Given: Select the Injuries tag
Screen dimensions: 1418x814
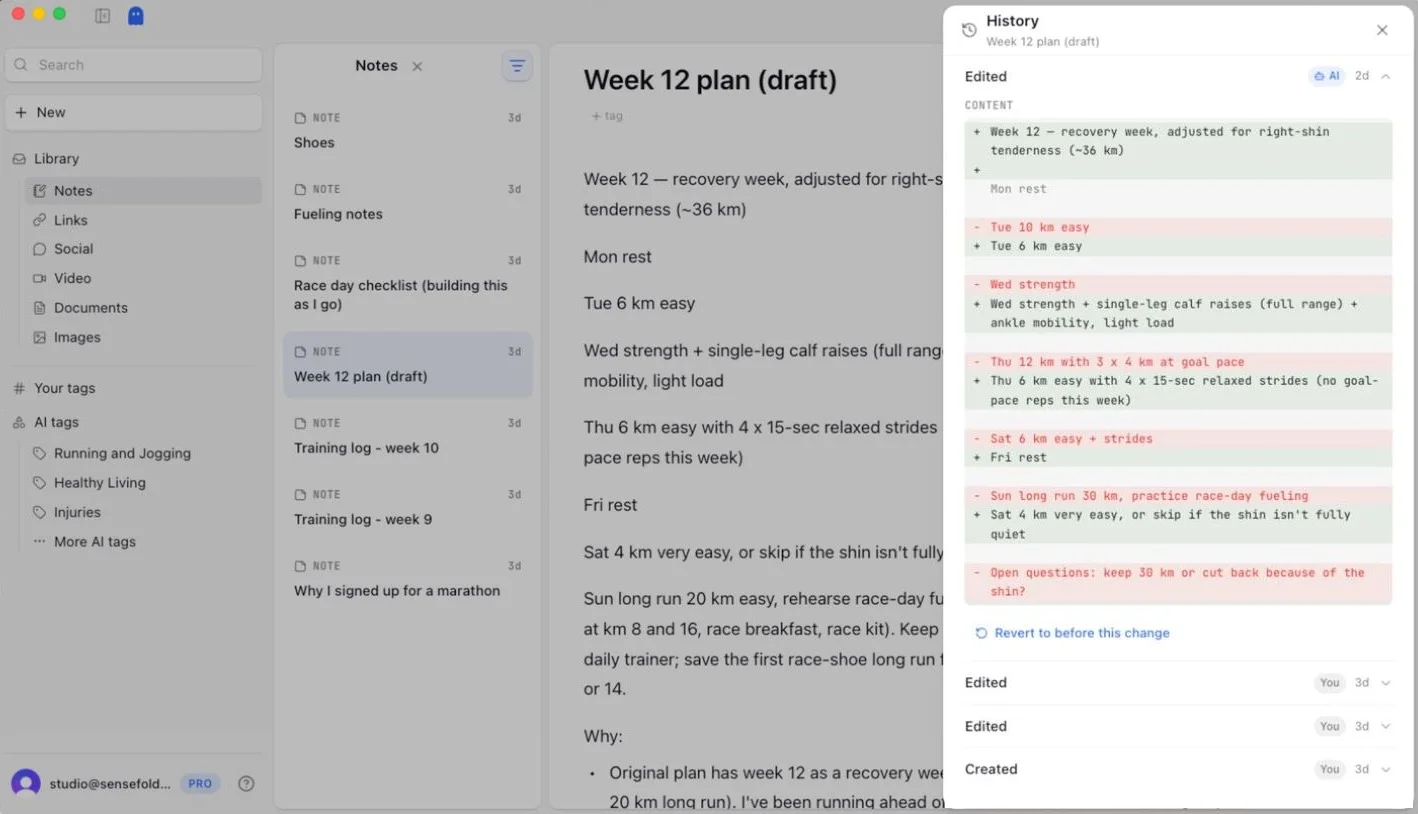Looking at the screenshot, I should pos(144,512).
